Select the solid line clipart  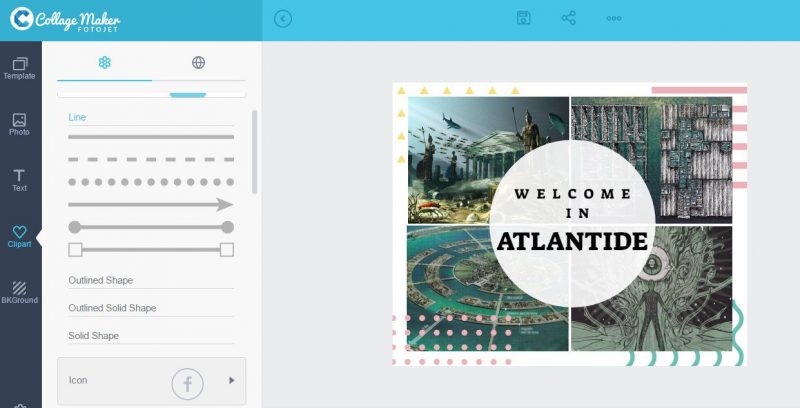tap(151, 137)
